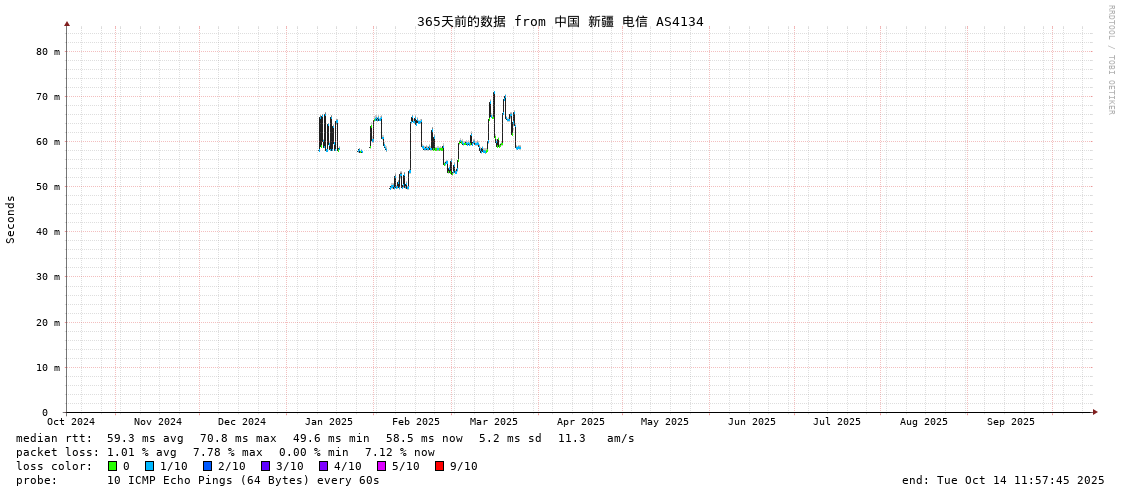This screenshot has height=494, width=1121.
Task: Click the red 9/10 loss color swatch
Action: (440, 466)
